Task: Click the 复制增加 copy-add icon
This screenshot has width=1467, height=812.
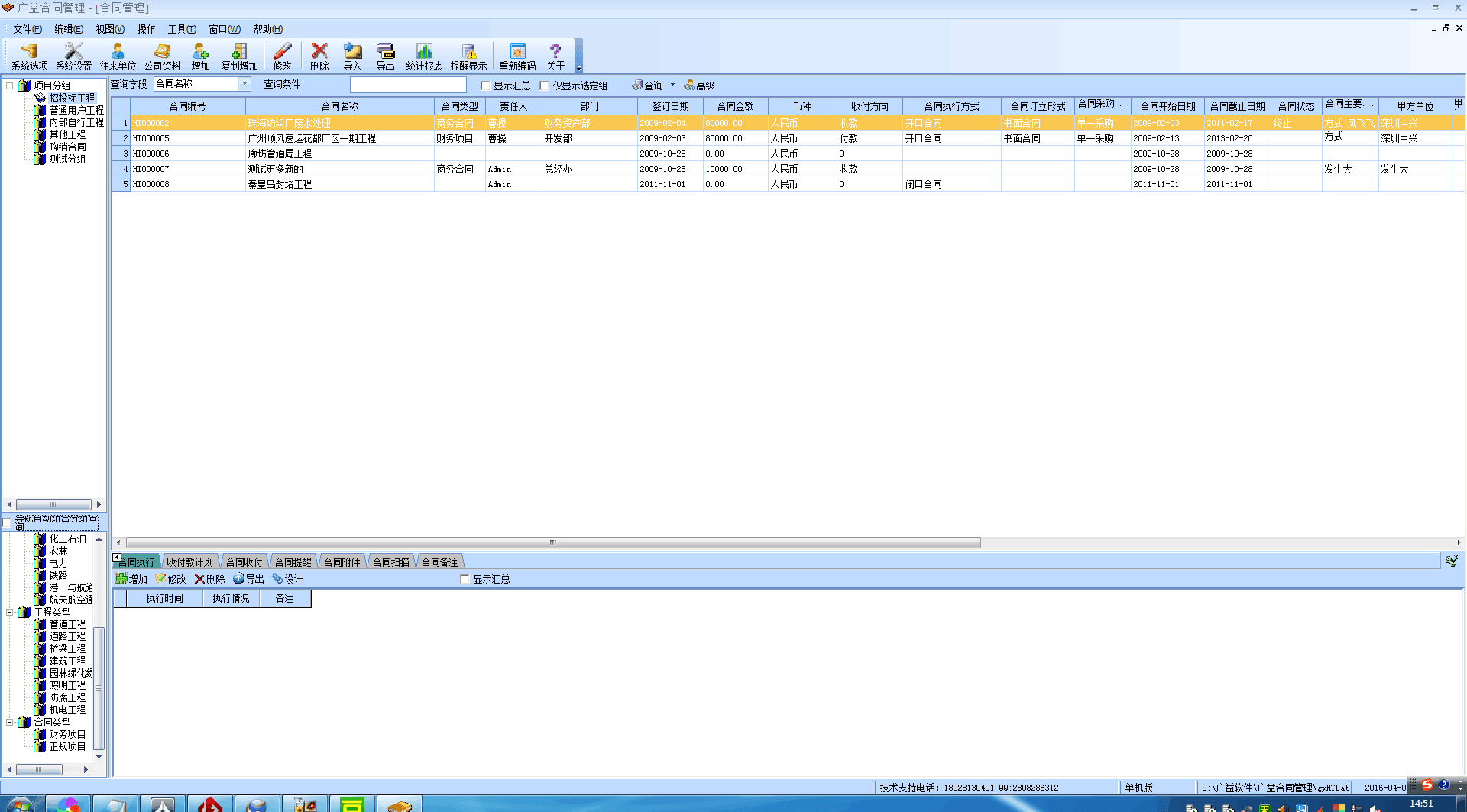Action: tap(239, 57)
